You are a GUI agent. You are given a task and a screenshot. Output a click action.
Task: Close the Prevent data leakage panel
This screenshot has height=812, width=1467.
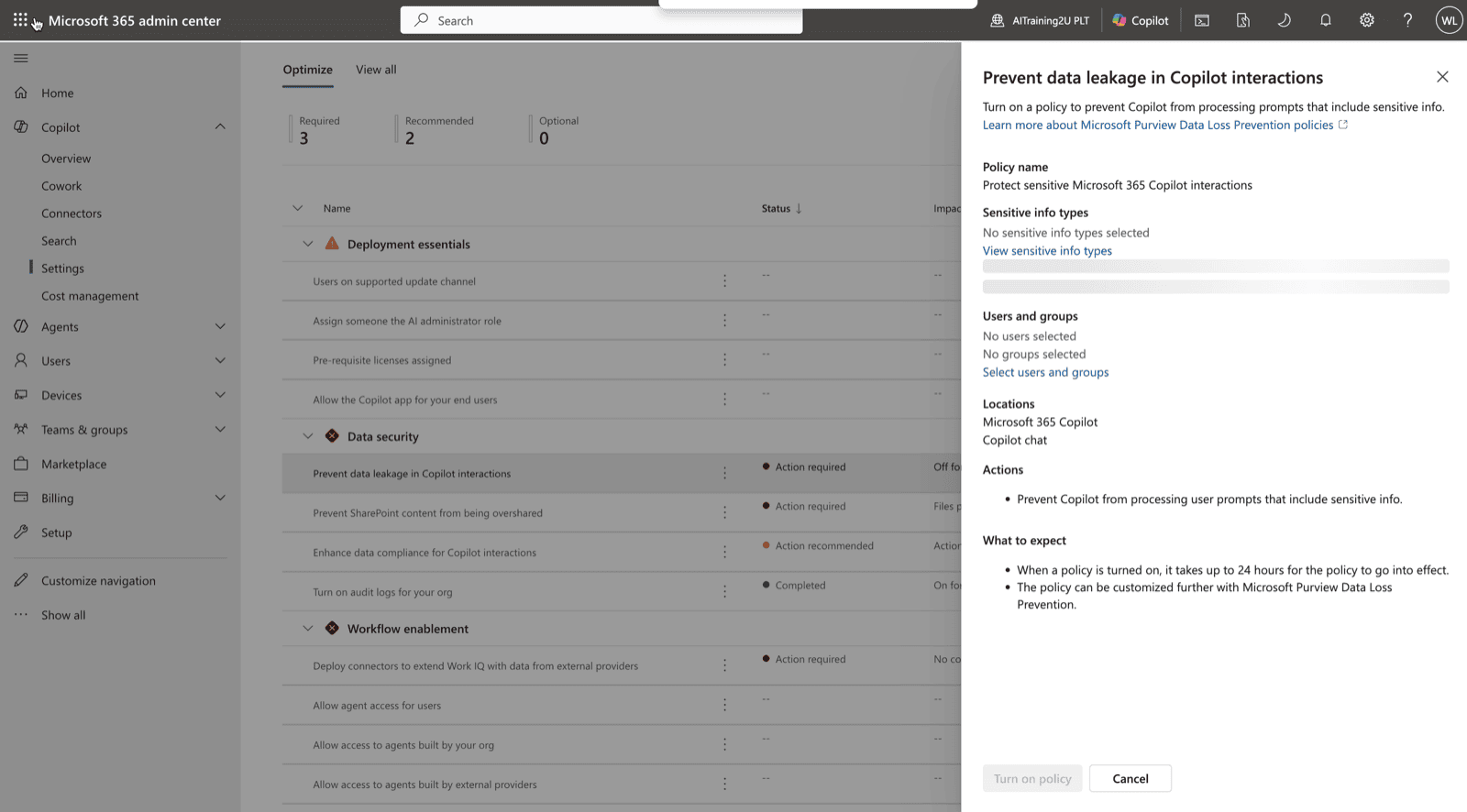click(x=1442, y=77)
